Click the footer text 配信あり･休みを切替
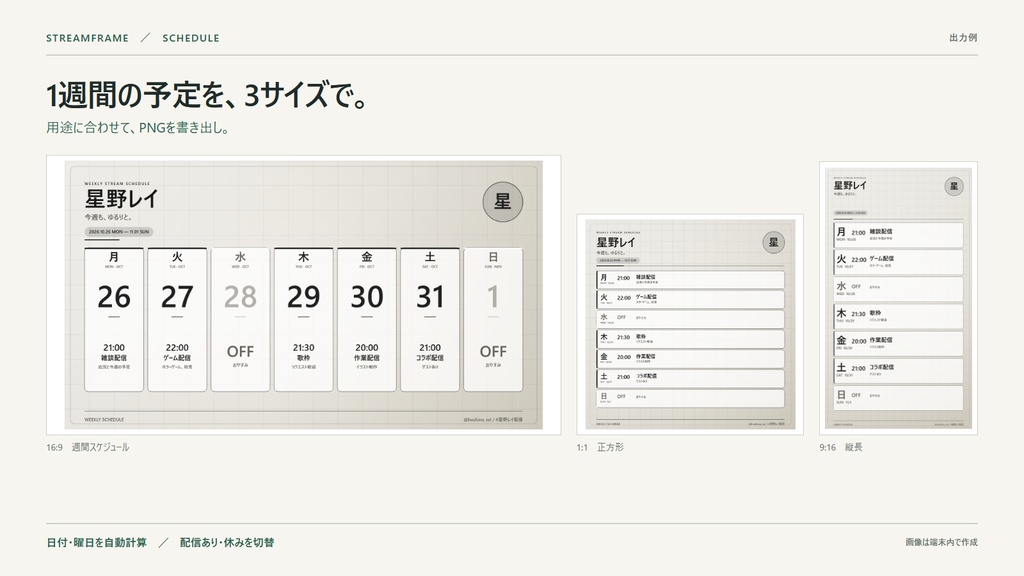Image resolution: width=1024 pixels, height=576 pixels. click(x=227, y=543)
